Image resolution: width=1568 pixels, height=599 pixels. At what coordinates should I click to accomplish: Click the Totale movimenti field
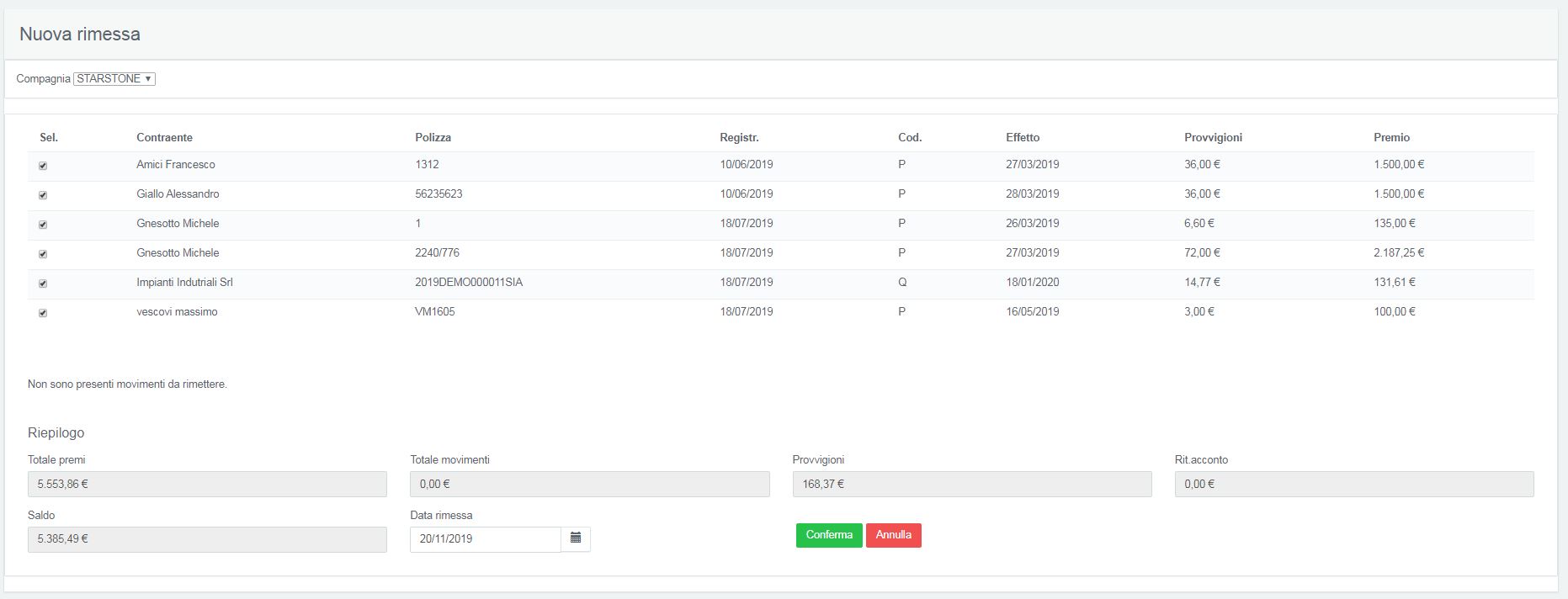pyautogui.click(x=590, y=484)
